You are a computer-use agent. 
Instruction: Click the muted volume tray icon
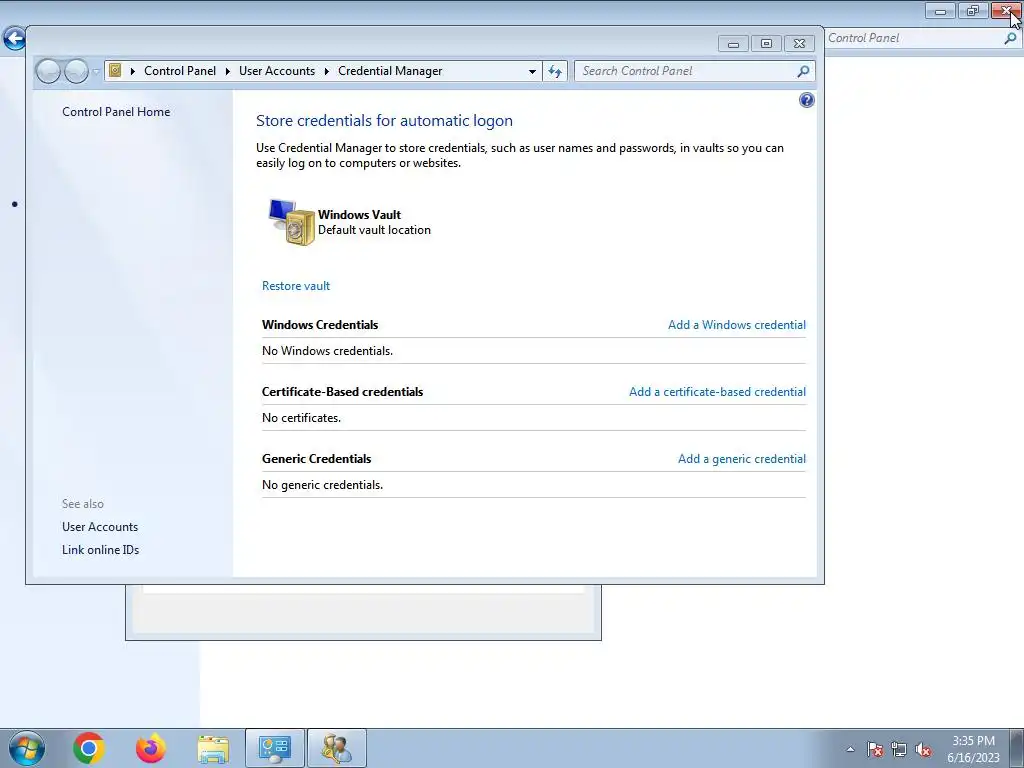point(923,749)
